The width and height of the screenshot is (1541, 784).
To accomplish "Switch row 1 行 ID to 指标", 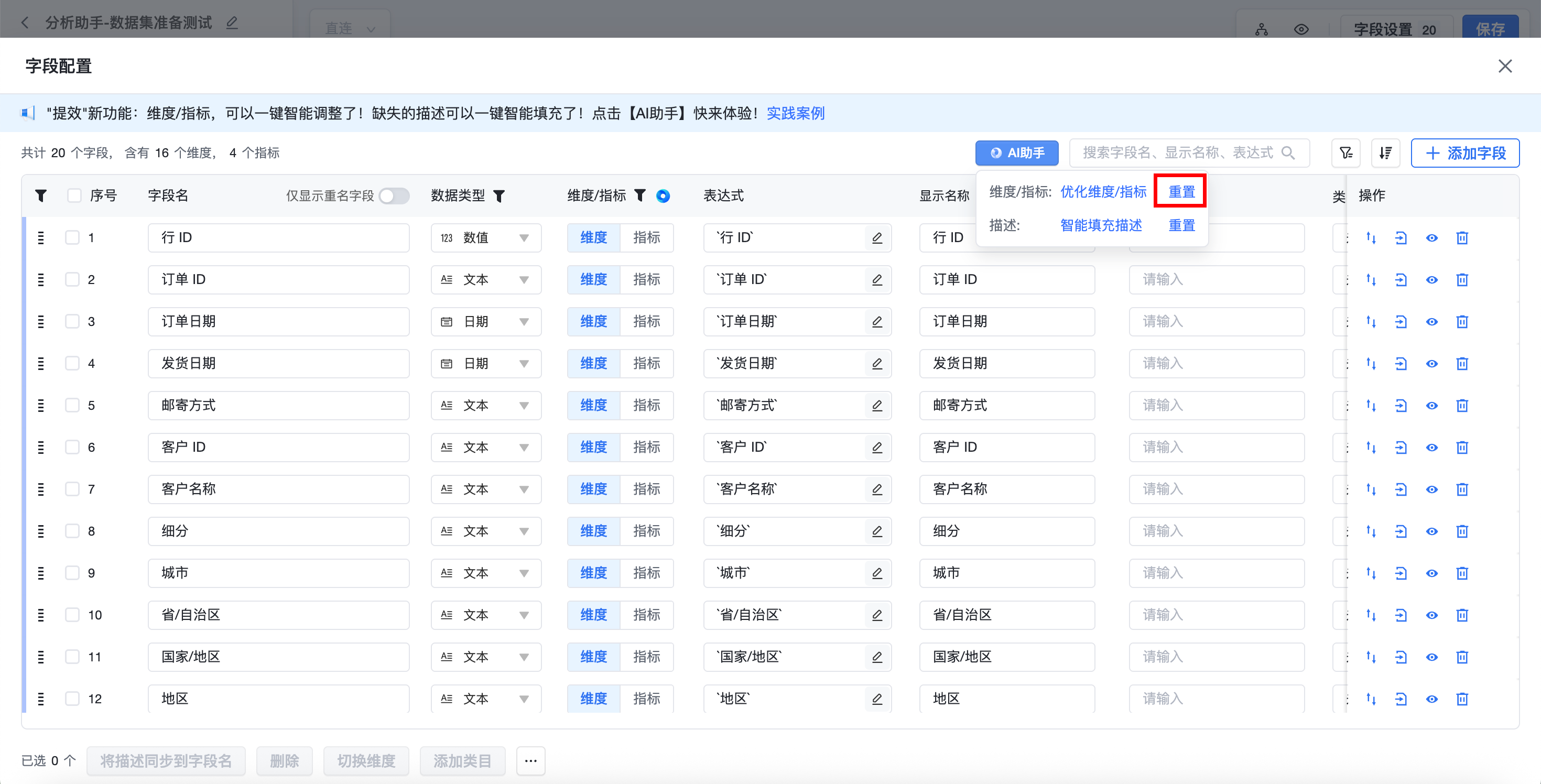I will point(647,238).
